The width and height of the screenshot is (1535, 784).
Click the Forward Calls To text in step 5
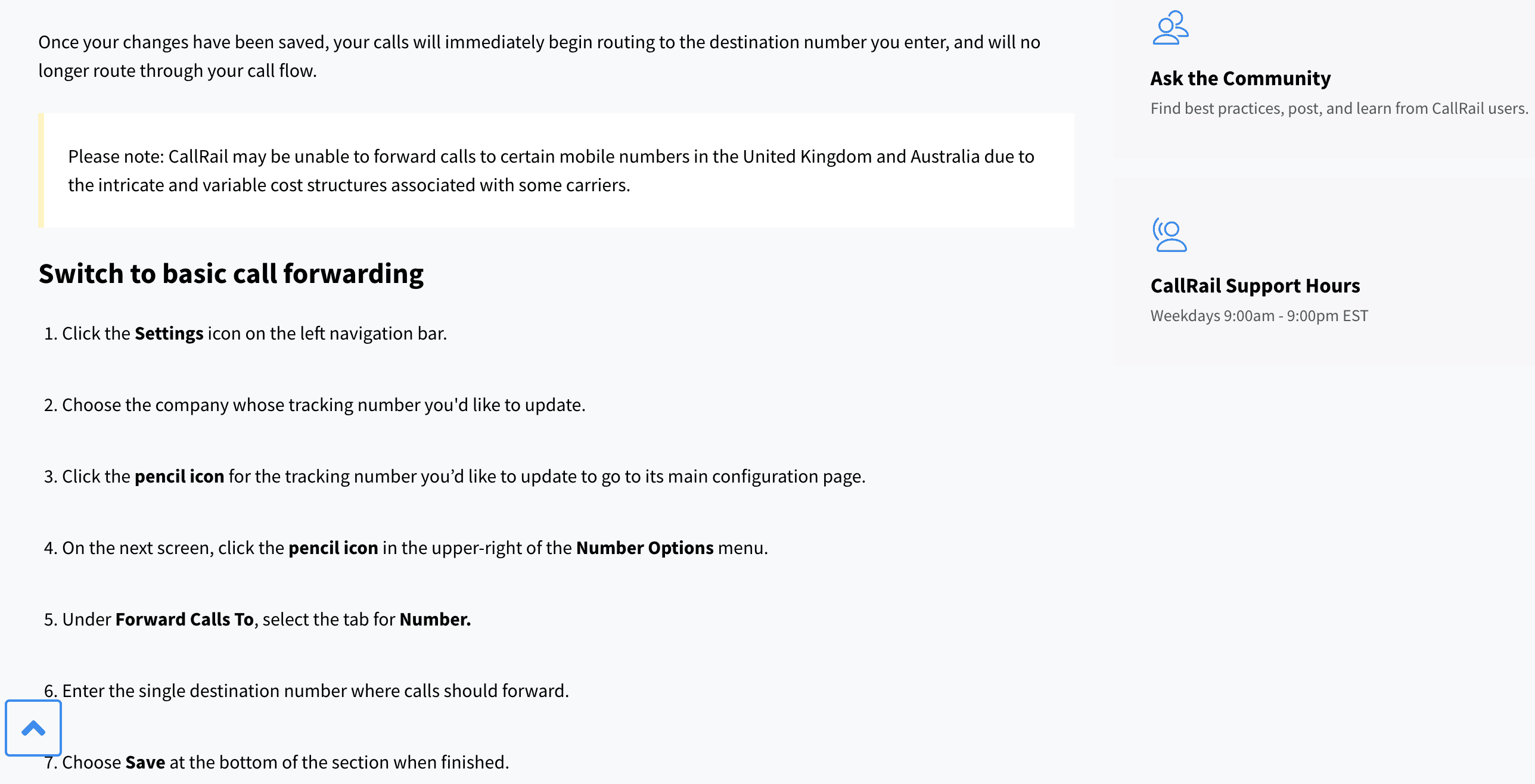pos(185,619)
